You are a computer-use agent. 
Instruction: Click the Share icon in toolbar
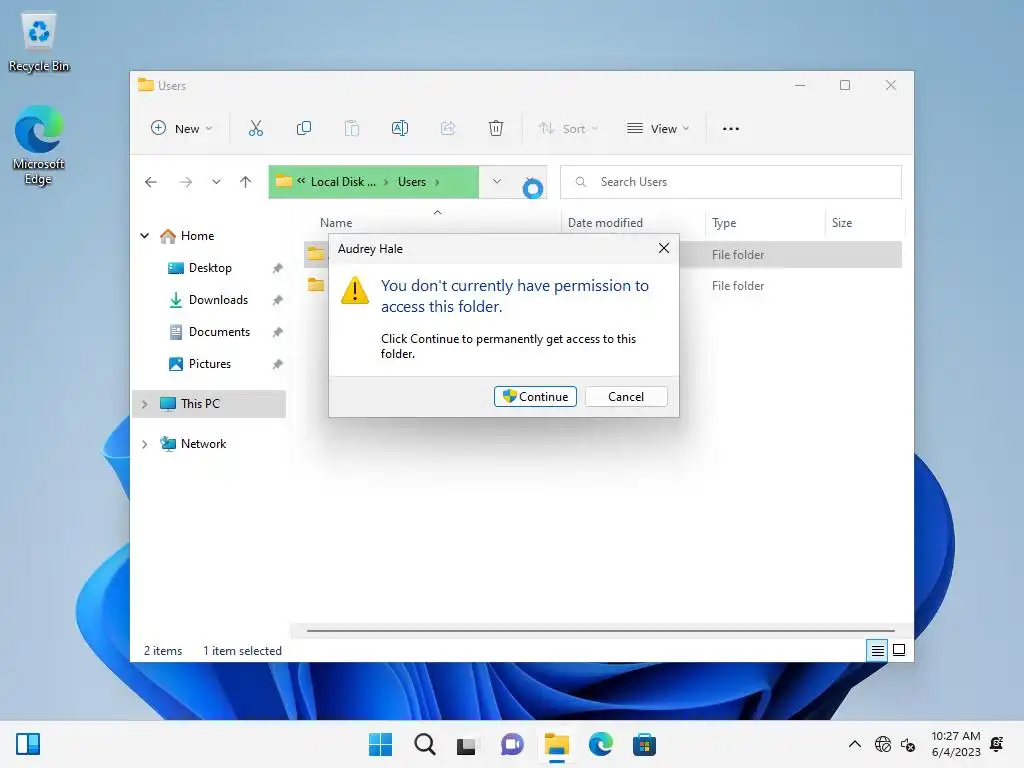(x=448, y=129)
